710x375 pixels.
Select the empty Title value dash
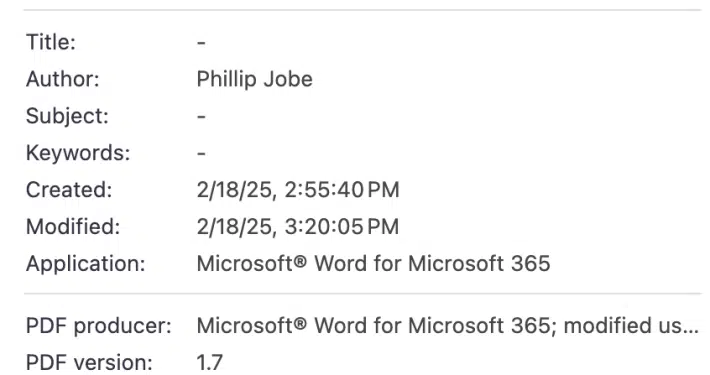click(x=201, y=43)
